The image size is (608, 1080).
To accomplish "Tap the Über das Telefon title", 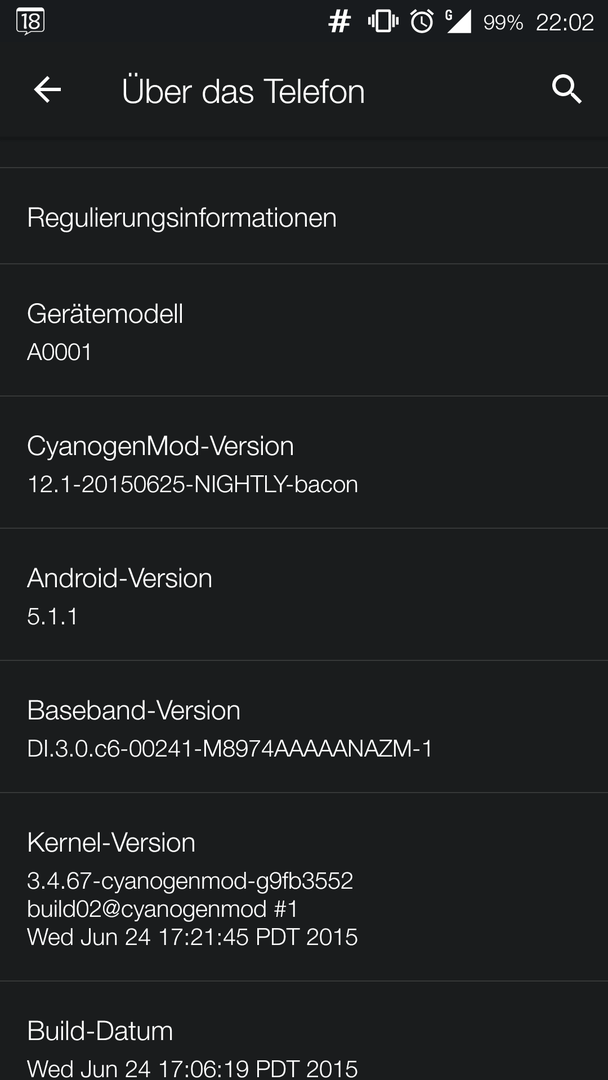I will point(243,91).
